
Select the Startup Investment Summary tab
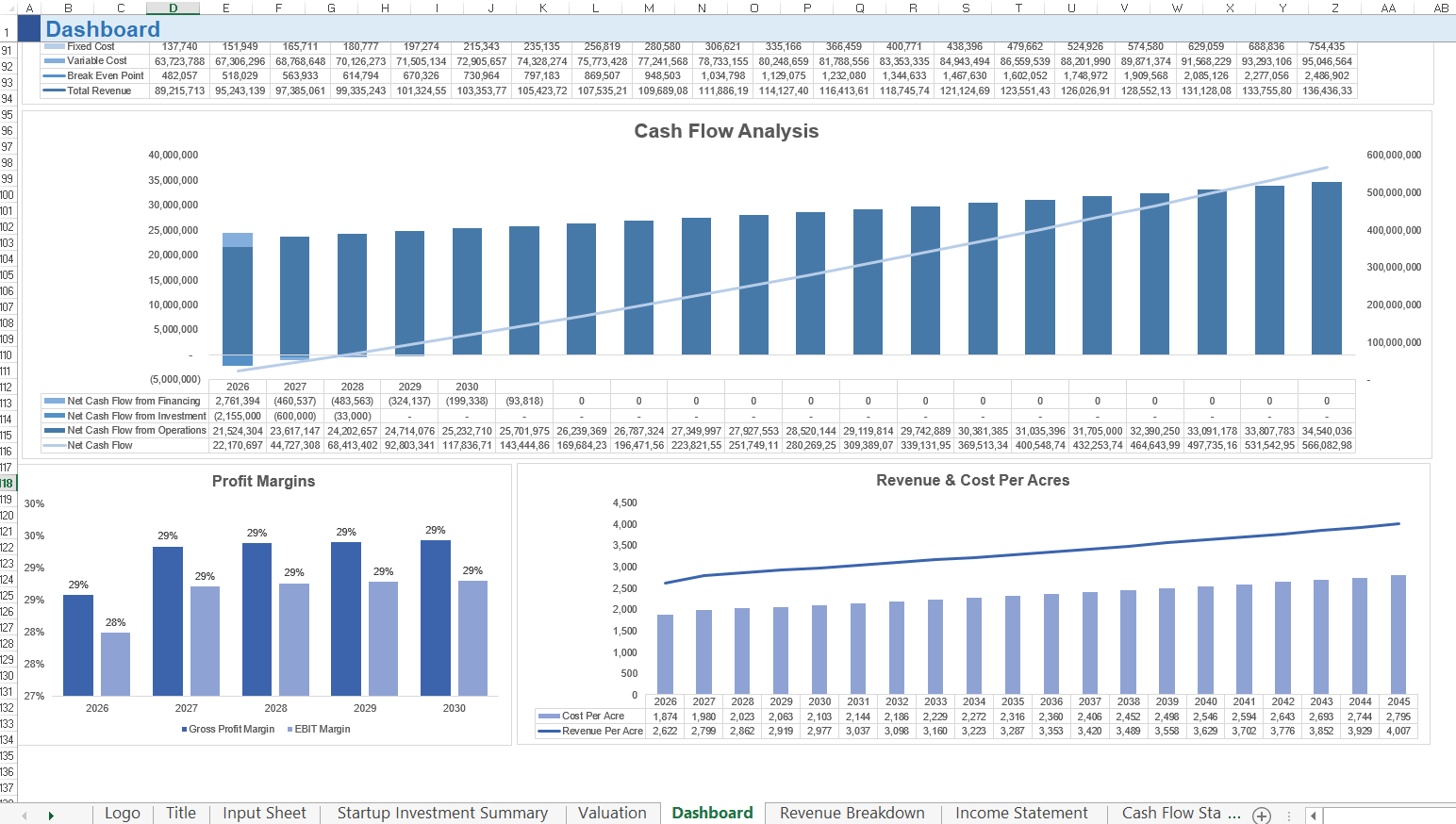tap(442, 814)
